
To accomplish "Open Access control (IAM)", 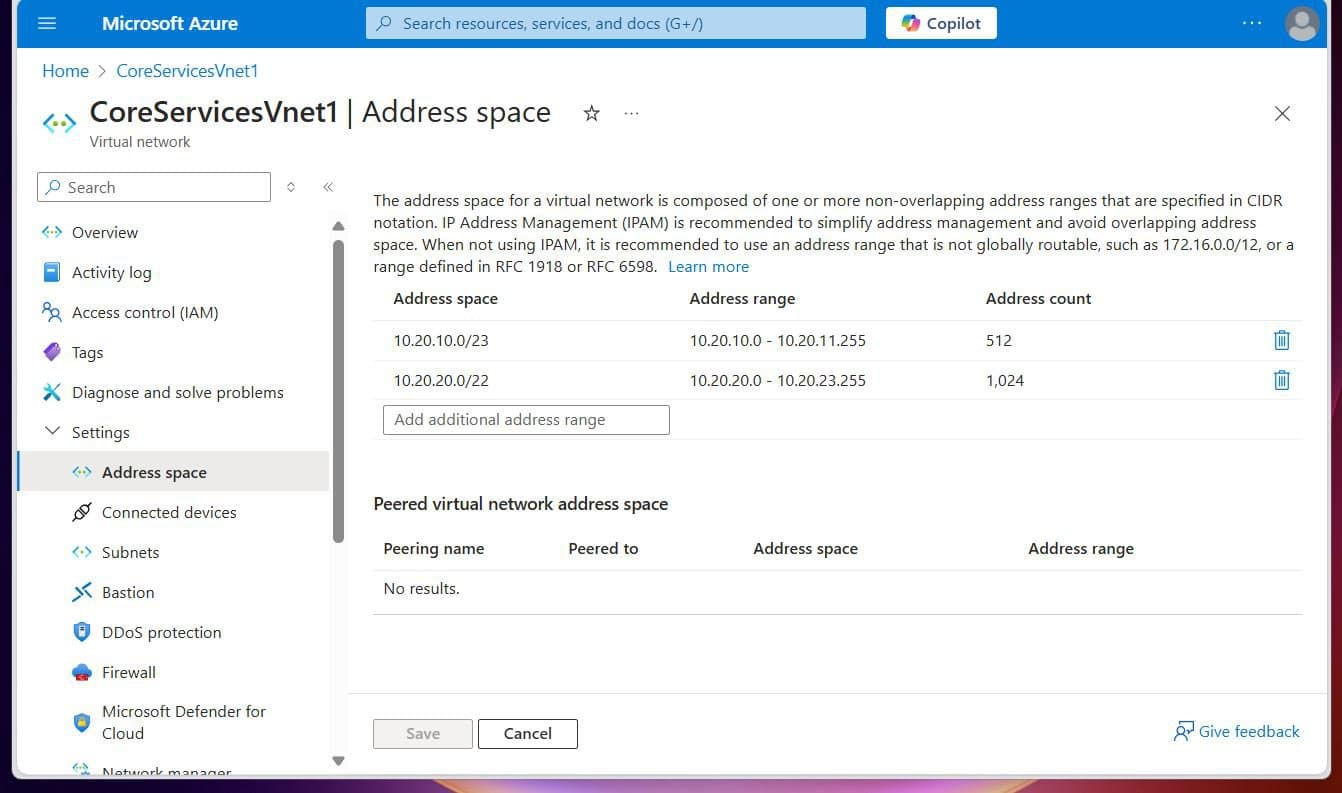I will (145, 312).
